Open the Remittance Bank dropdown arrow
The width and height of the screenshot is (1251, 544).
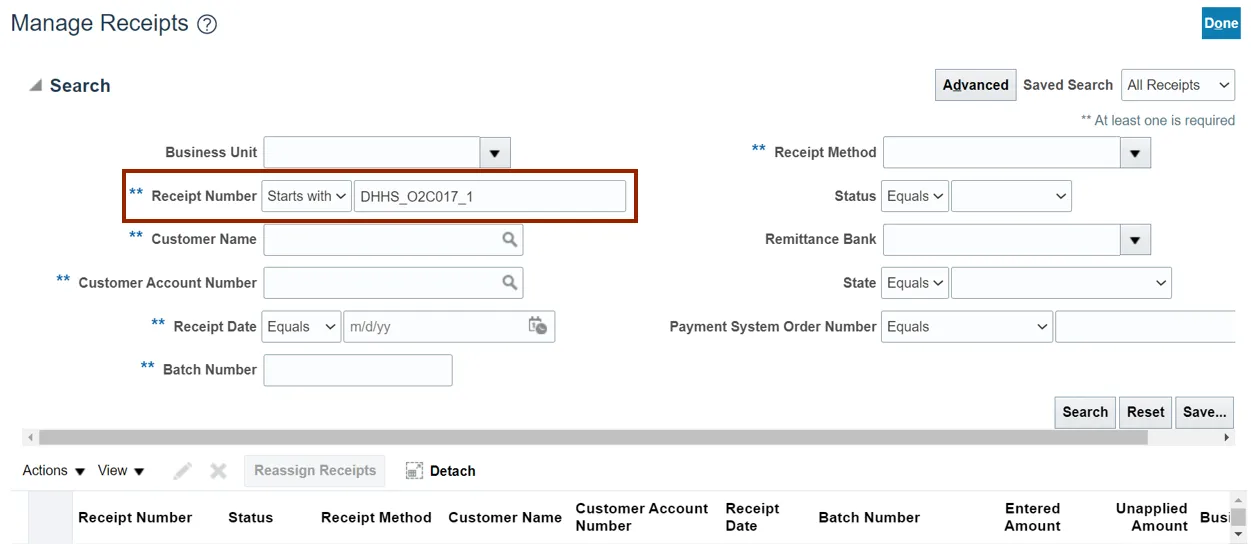[1135, 240]
